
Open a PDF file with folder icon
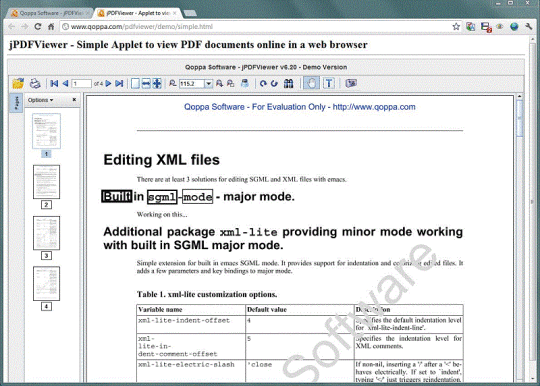point(18,83)
